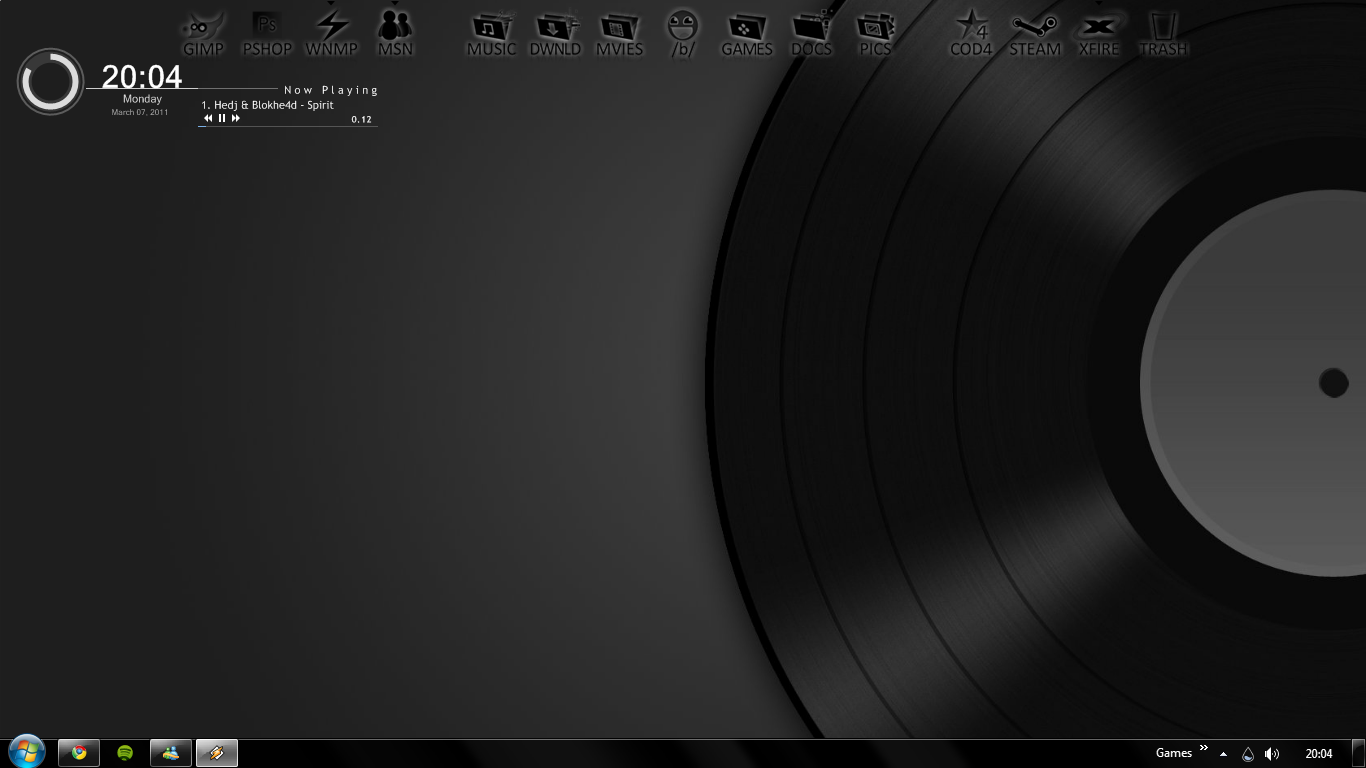The image size is (1366, 768).
Task: Click the Monday day label
Action: pos(142,99)
